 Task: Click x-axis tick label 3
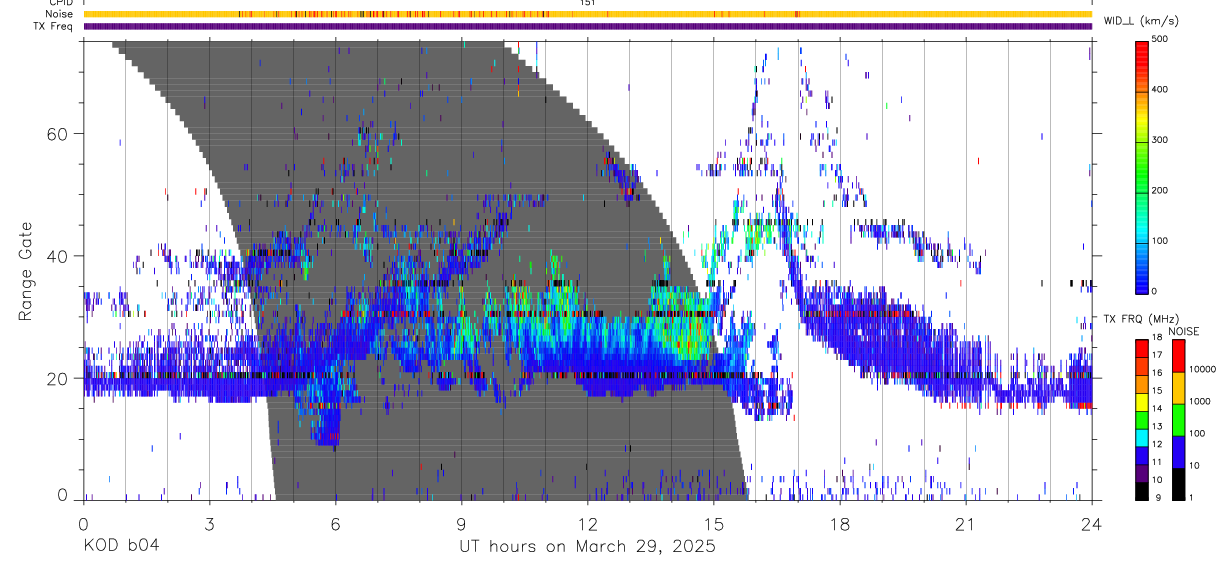209,524
